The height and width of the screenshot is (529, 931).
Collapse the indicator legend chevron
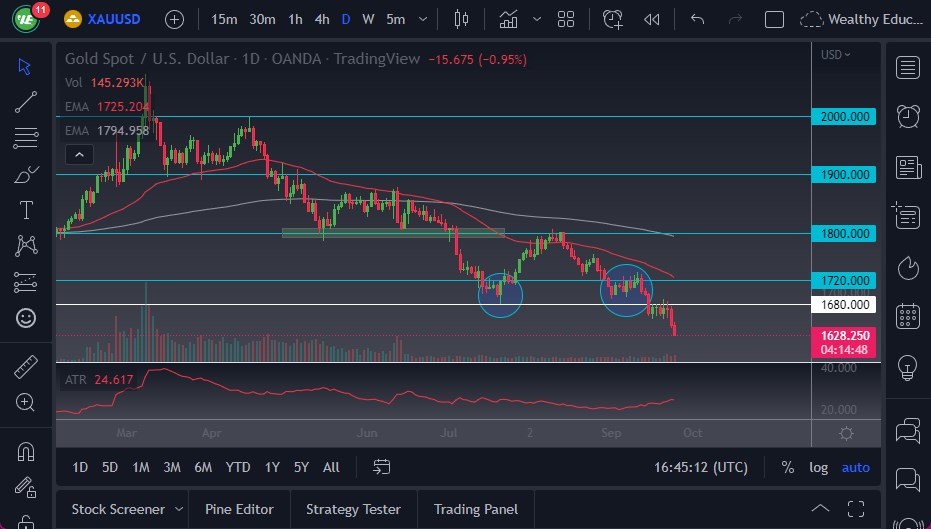[78, 154]
